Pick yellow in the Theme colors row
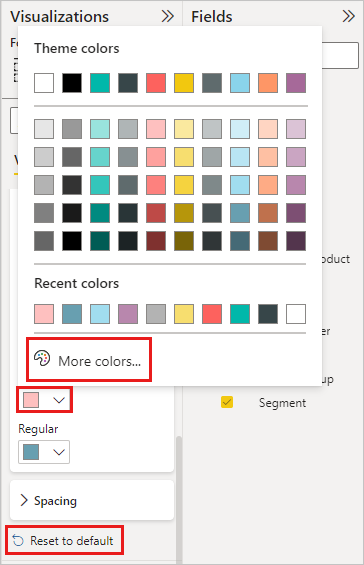The height and width of the screenshot is (565, 364). (x=184, y=83)
